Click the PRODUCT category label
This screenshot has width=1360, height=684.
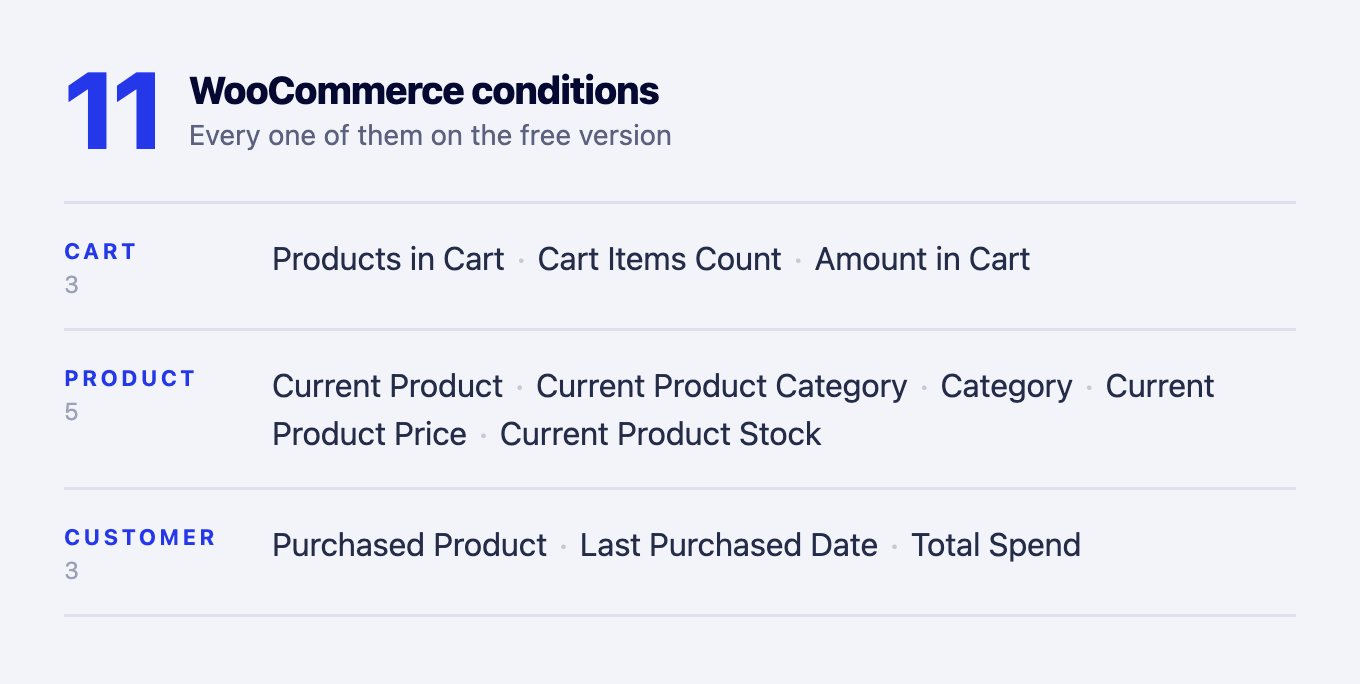(x=130, y=379)
